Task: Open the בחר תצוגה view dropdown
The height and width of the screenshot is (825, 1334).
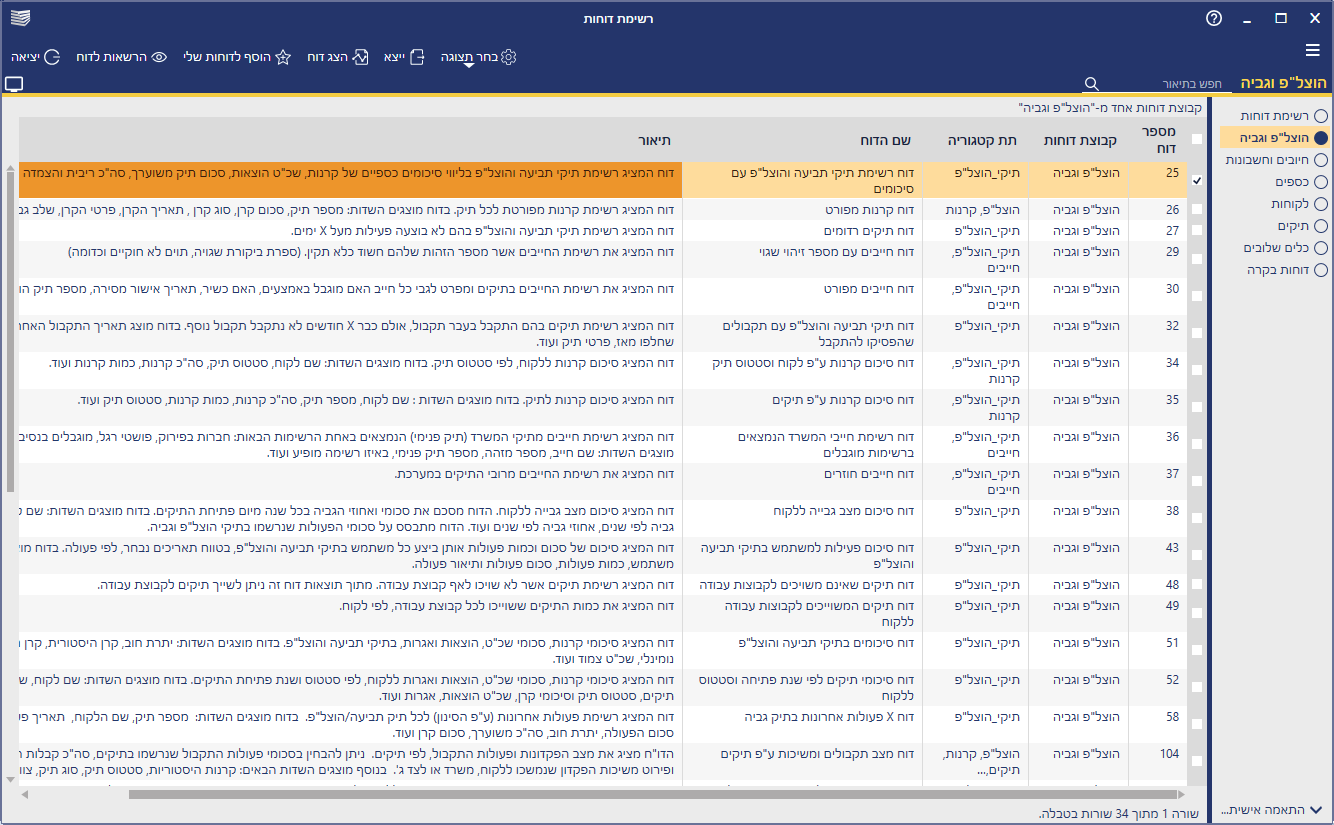Action: [x=478, y=57]
